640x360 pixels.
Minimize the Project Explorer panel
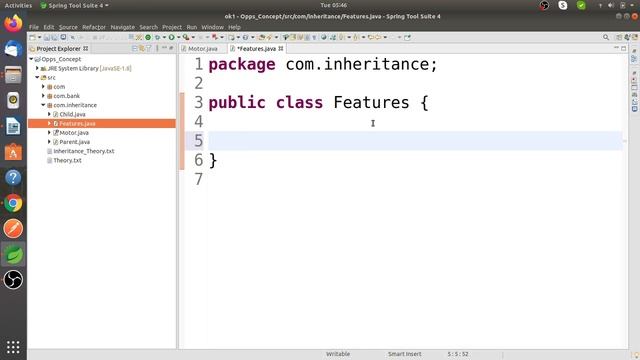(164, 48)
